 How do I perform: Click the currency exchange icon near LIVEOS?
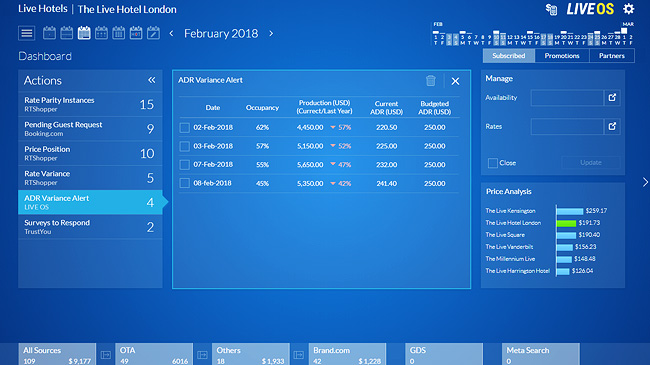pyautogui.click(x=551, y=9)
